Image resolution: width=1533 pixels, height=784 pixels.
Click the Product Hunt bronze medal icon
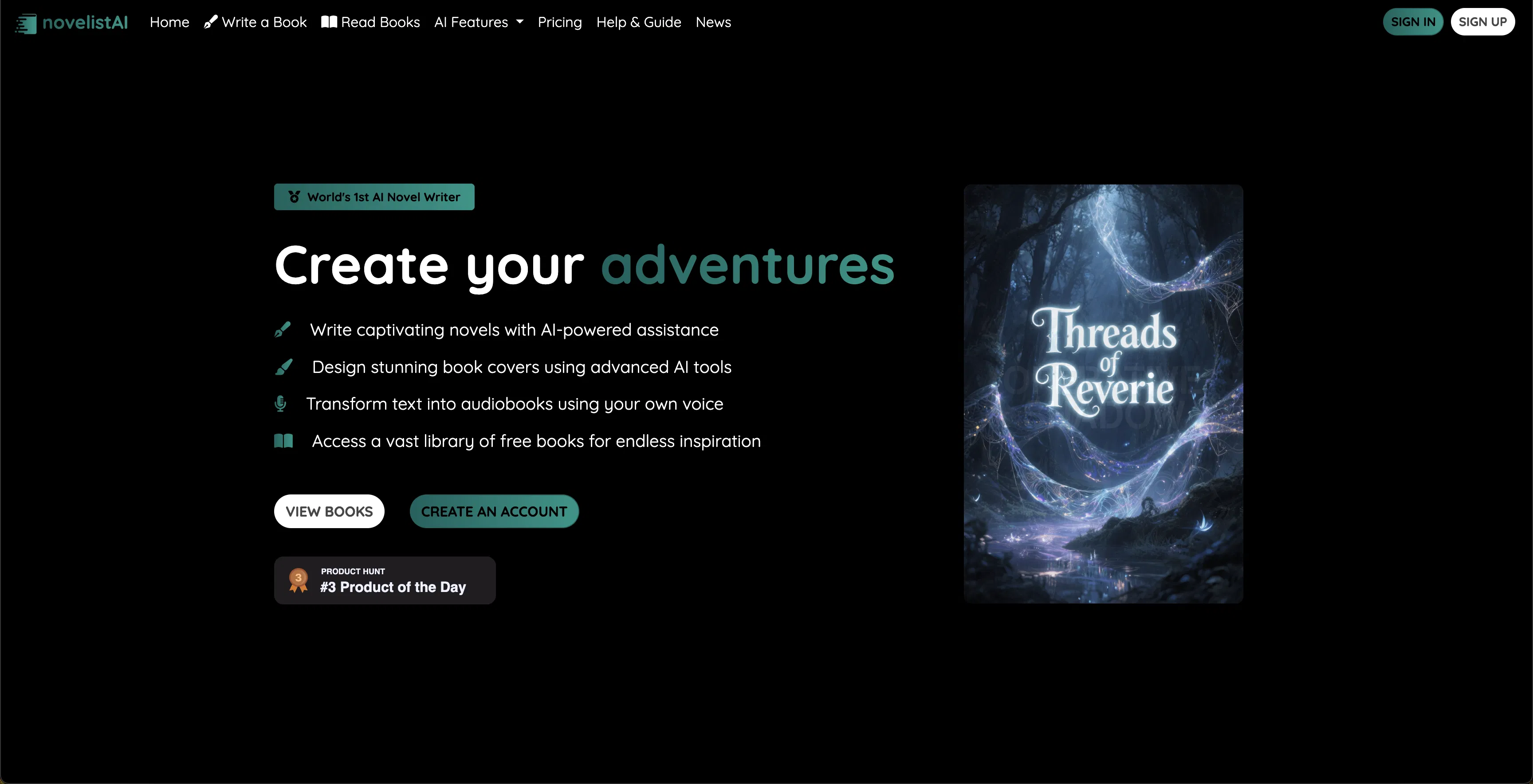tap(298, 580)
